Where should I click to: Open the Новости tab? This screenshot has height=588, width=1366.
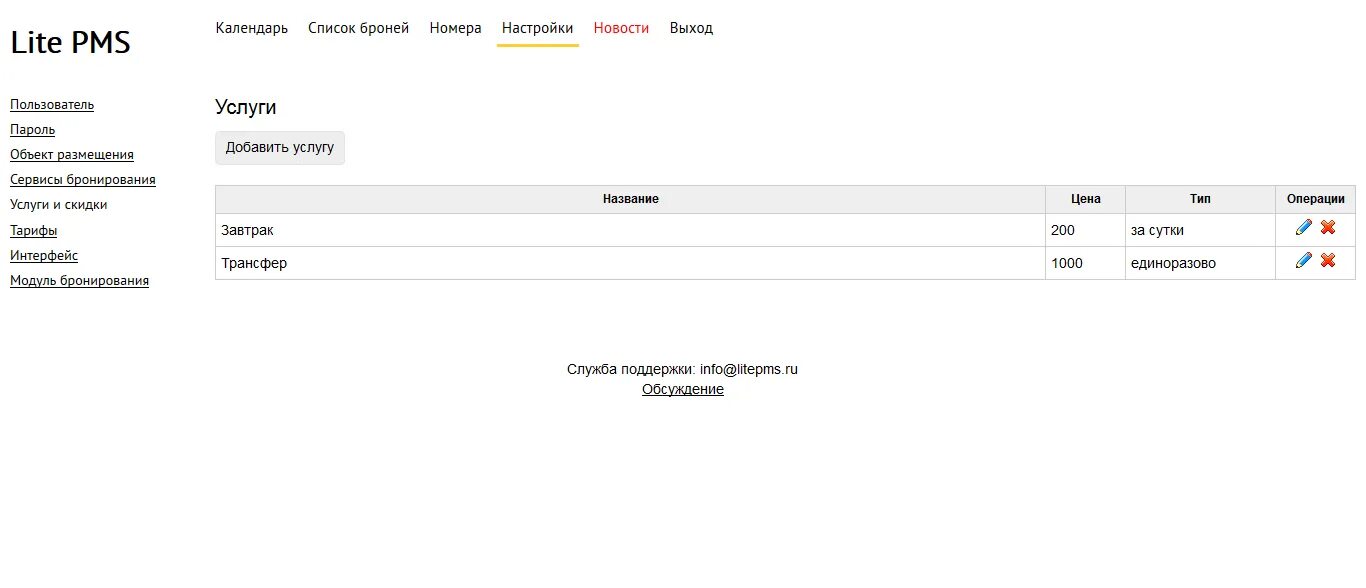[621, 28]
